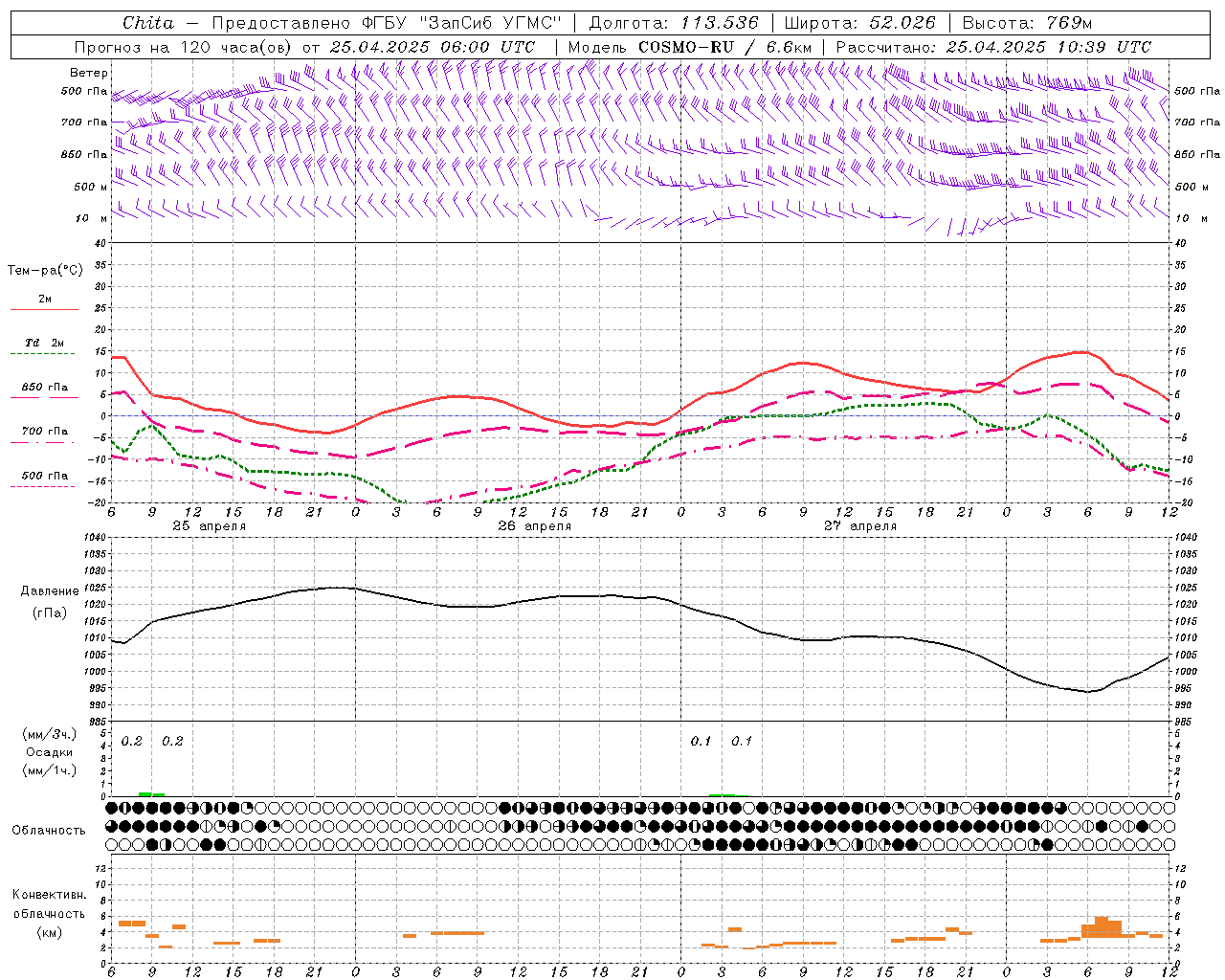Click the station name Chita in the header
Viewport: 1225px width, 980px height.
click(x=148, y=23)
